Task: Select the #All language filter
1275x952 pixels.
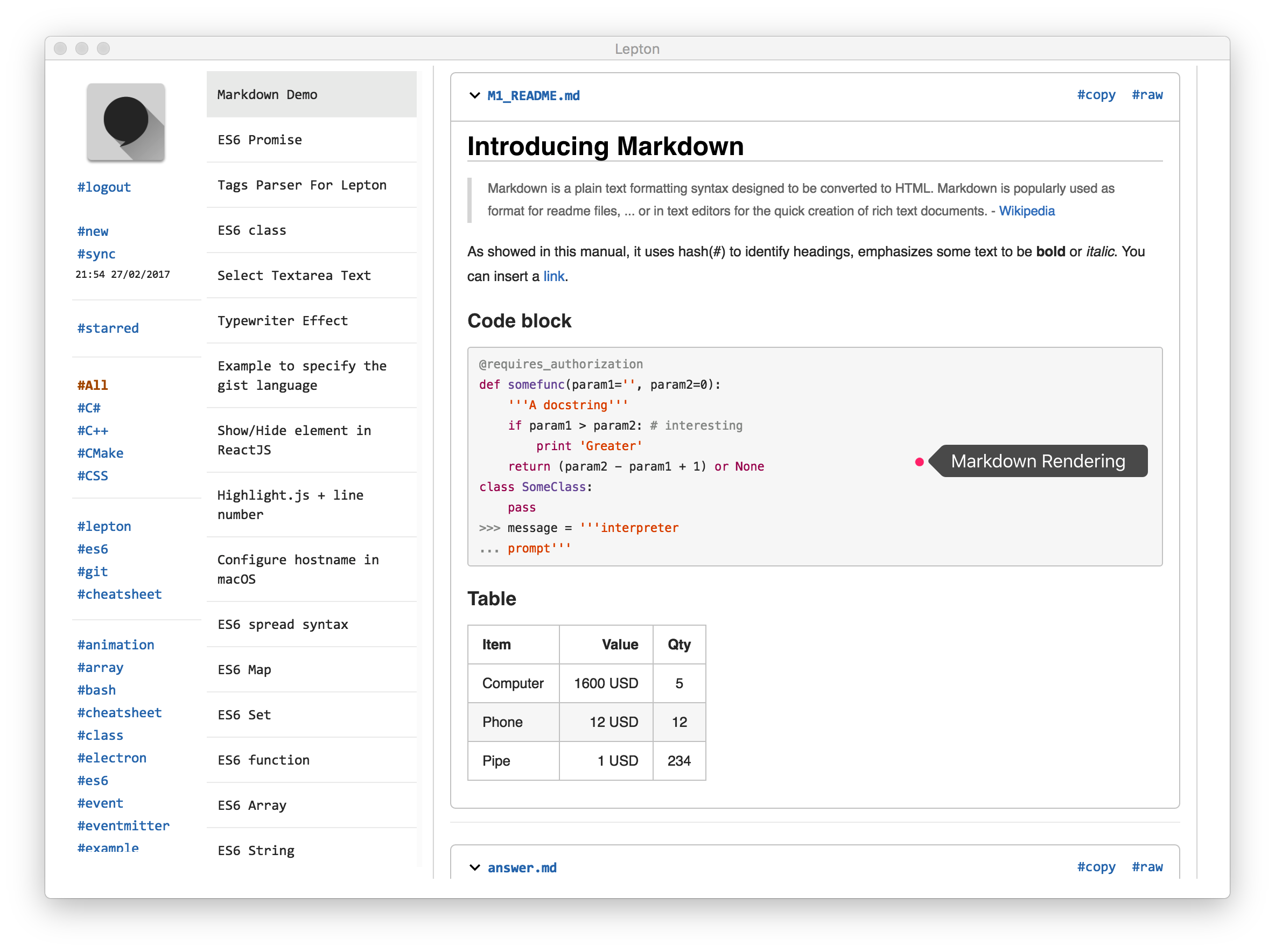Action: pyautogui.click(x=93, y=386)
